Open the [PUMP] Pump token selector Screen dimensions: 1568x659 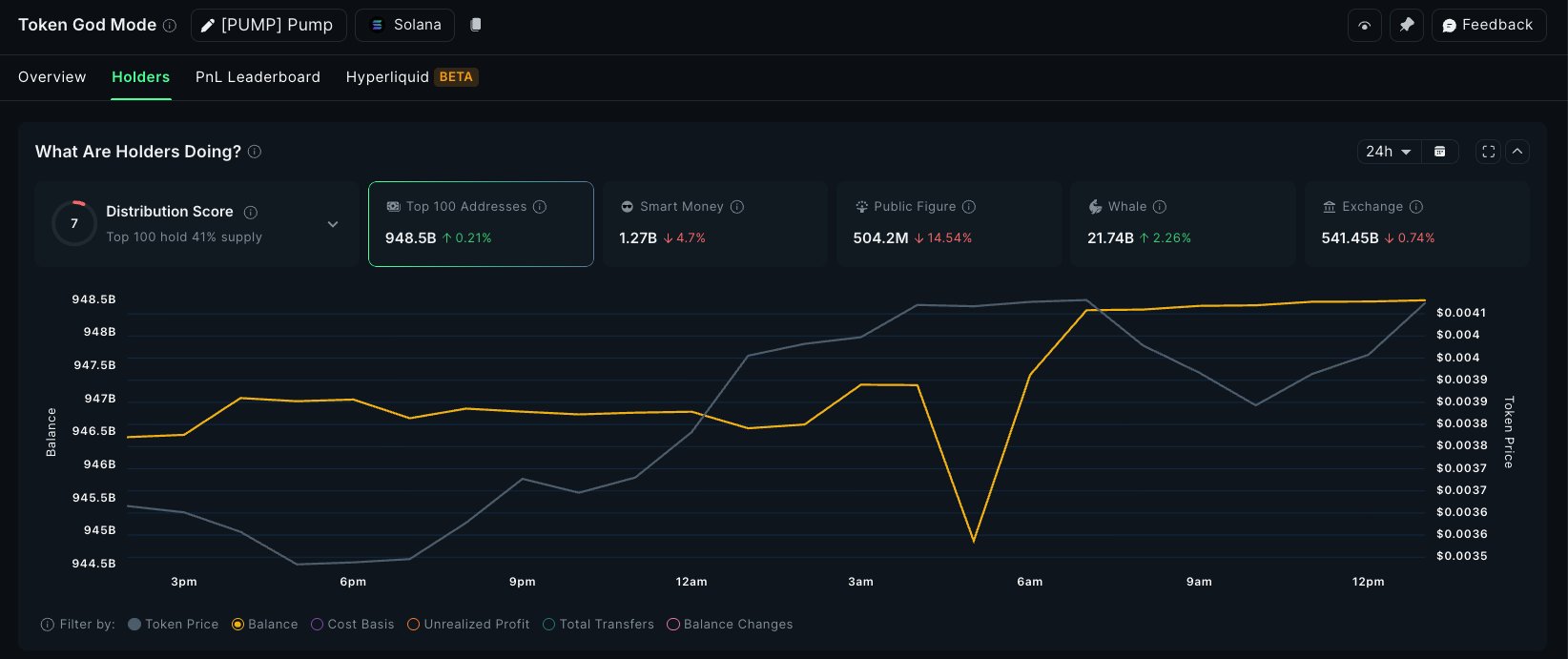click(x=268, y=26)
